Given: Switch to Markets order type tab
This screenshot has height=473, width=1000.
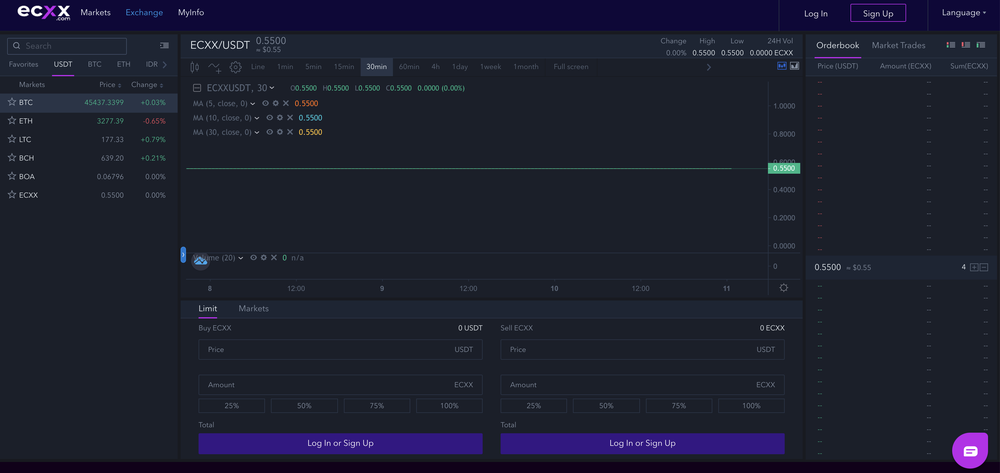Looking at the screenshot, I should click(x=253, y=309).
